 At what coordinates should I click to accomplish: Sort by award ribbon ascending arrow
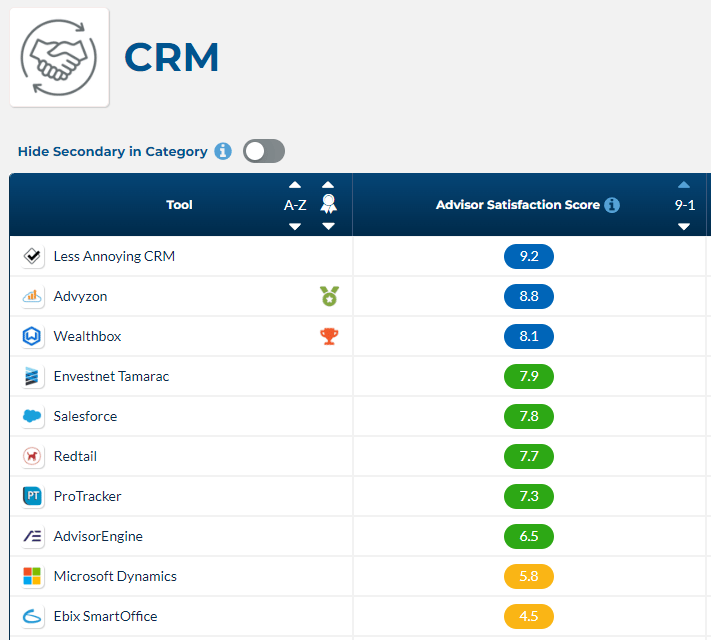tap(328, 185)
